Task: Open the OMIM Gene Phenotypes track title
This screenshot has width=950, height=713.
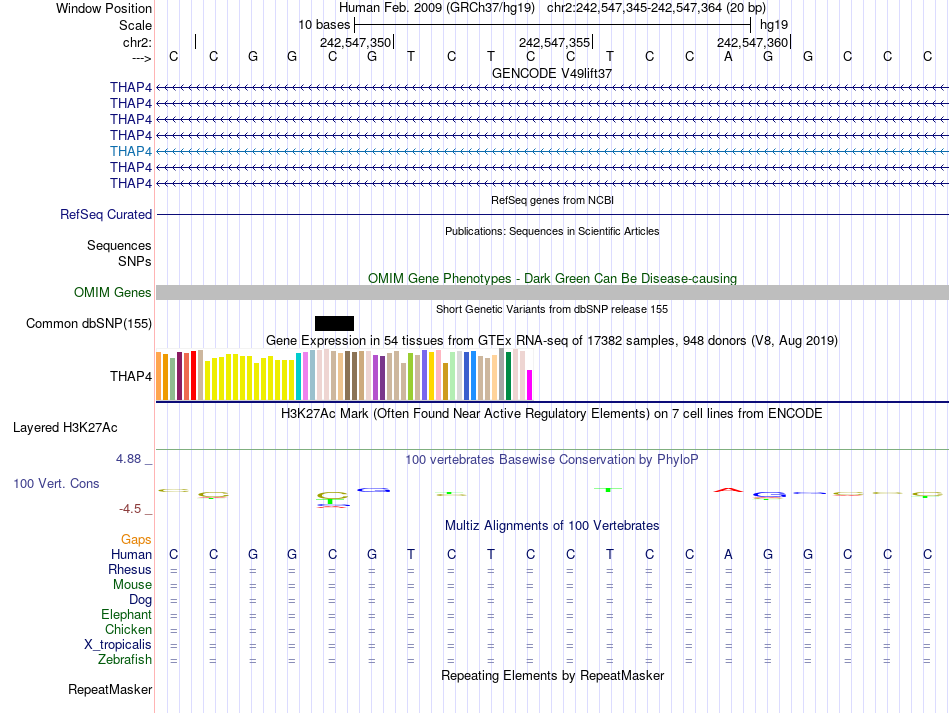Action: pos(553,279)
